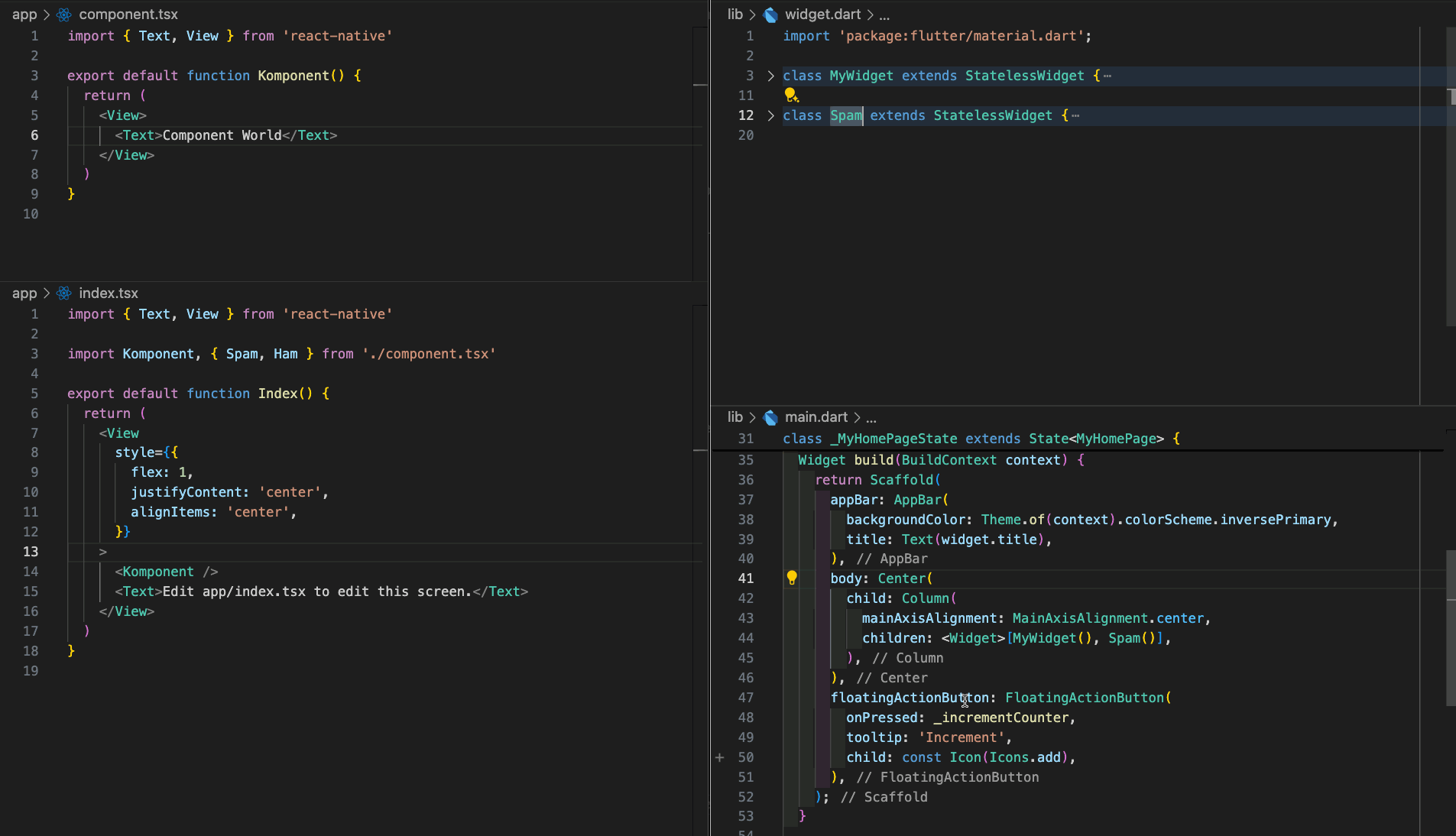Viewport: 1456px width, 836px height.
Task: Expand the folded MyWidget class in widget.dart
Action: pos(770,76)
